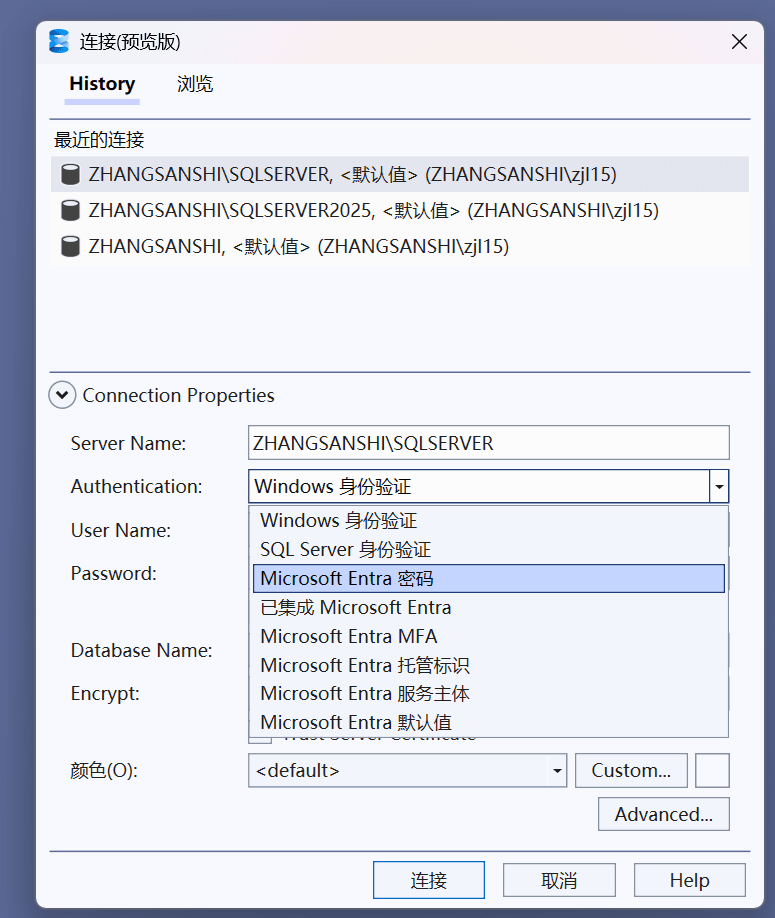Collapse the Connection Properties section

point(62,395)
